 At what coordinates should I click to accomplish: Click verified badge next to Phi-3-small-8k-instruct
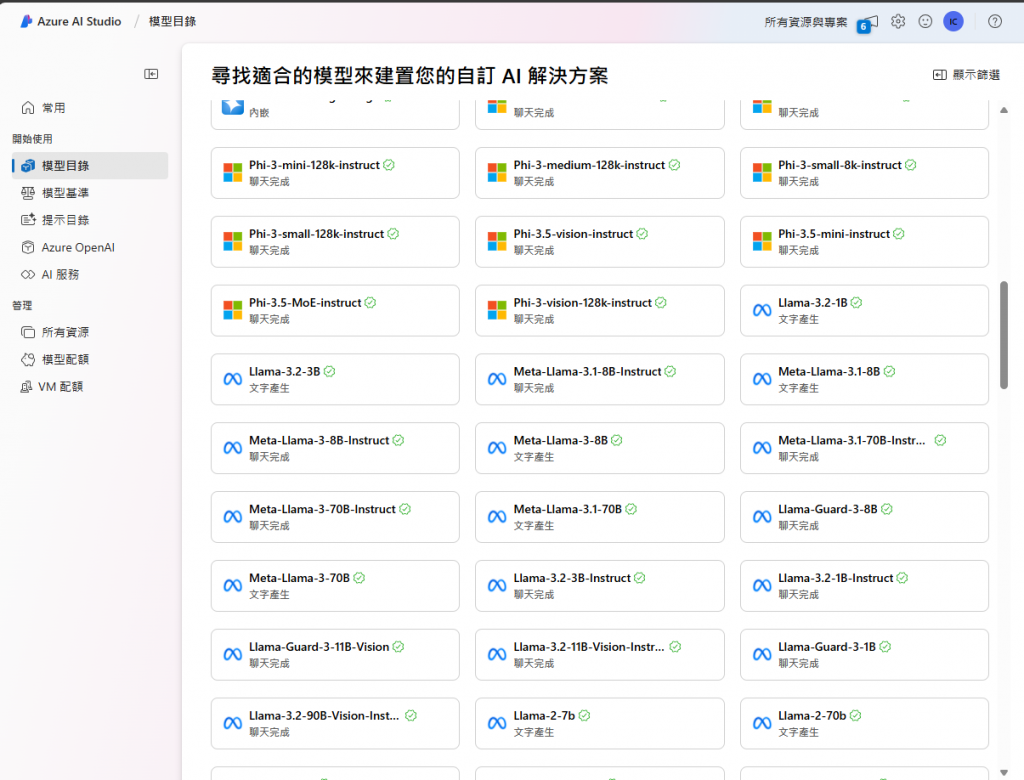point(911,165)
